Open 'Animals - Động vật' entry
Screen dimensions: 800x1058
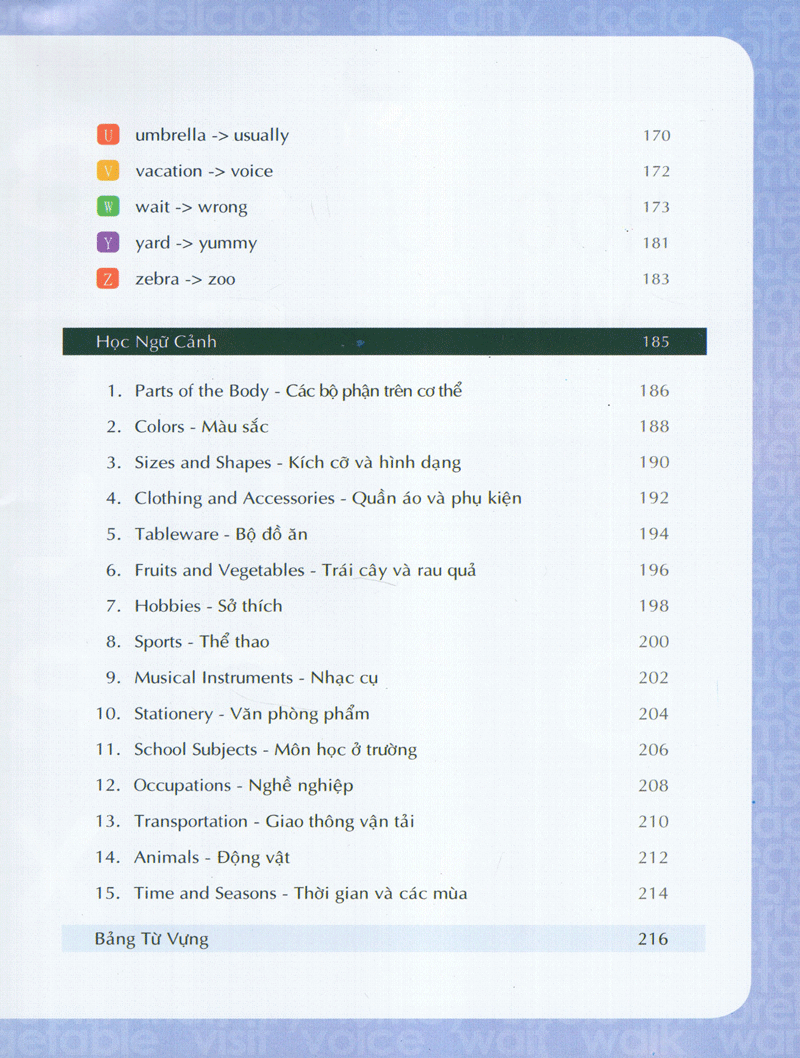pyautogui.click(x=212, y=858)
